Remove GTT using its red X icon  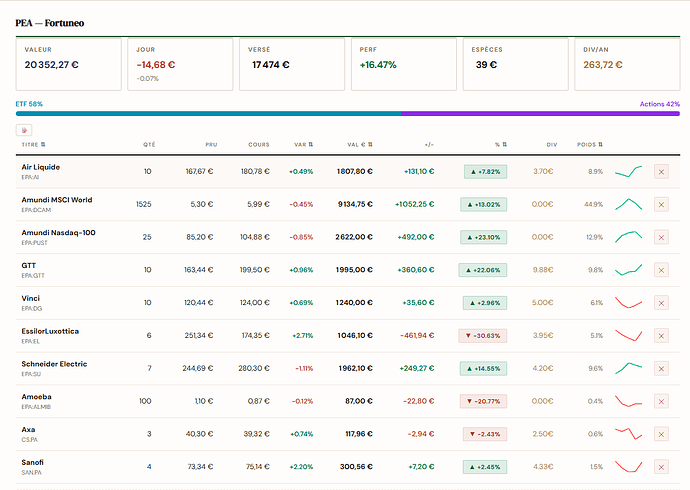[661, 270]
